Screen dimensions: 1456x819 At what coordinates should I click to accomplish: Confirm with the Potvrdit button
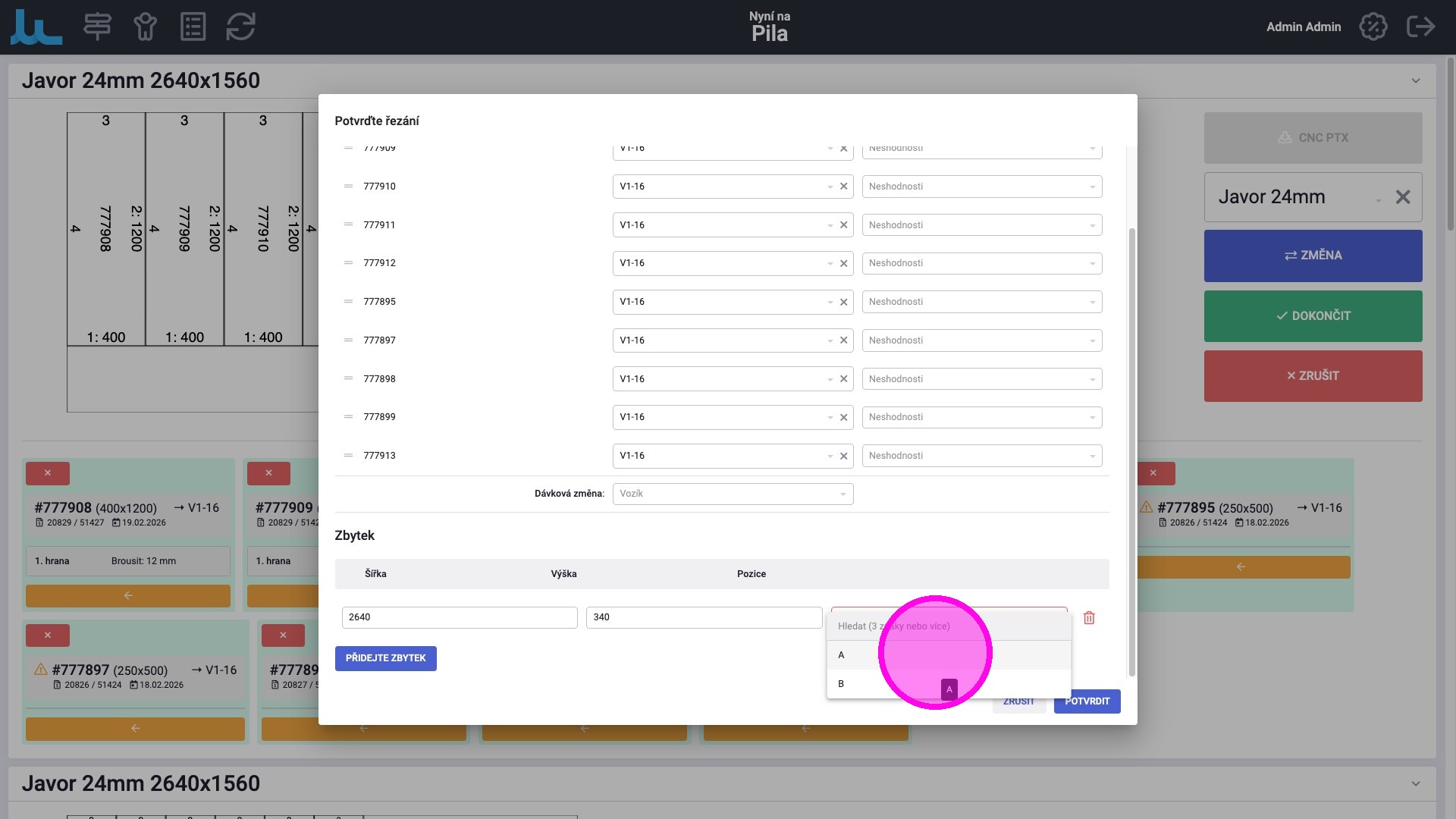click(1087, 701)
